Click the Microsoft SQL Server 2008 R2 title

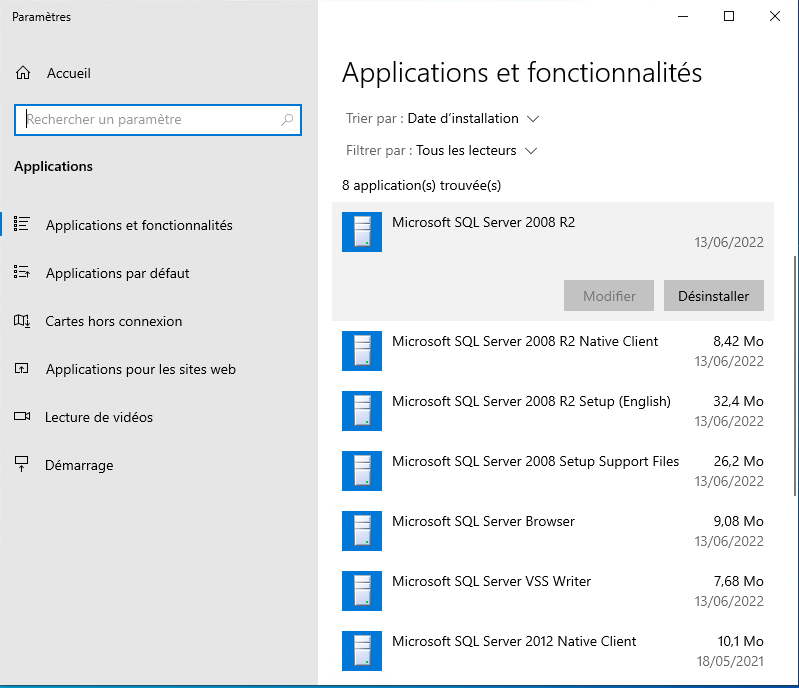[484, 222]
